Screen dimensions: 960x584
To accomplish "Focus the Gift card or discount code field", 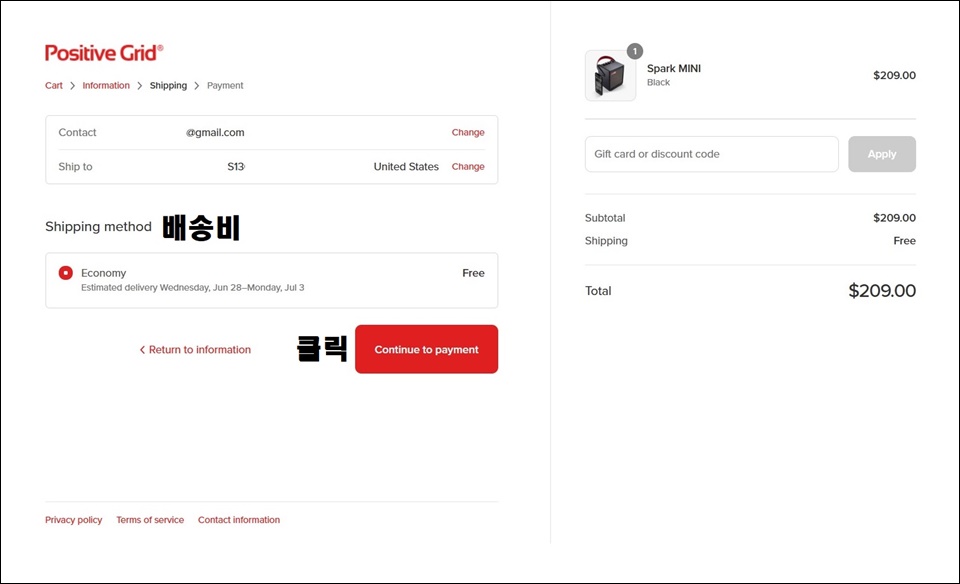I will [x=711, y=154].
